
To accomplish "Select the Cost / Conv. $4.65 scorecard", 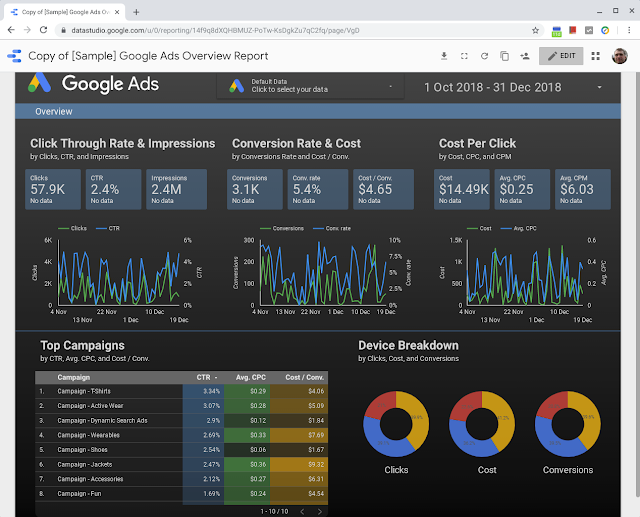I will (x=383, y=189).
